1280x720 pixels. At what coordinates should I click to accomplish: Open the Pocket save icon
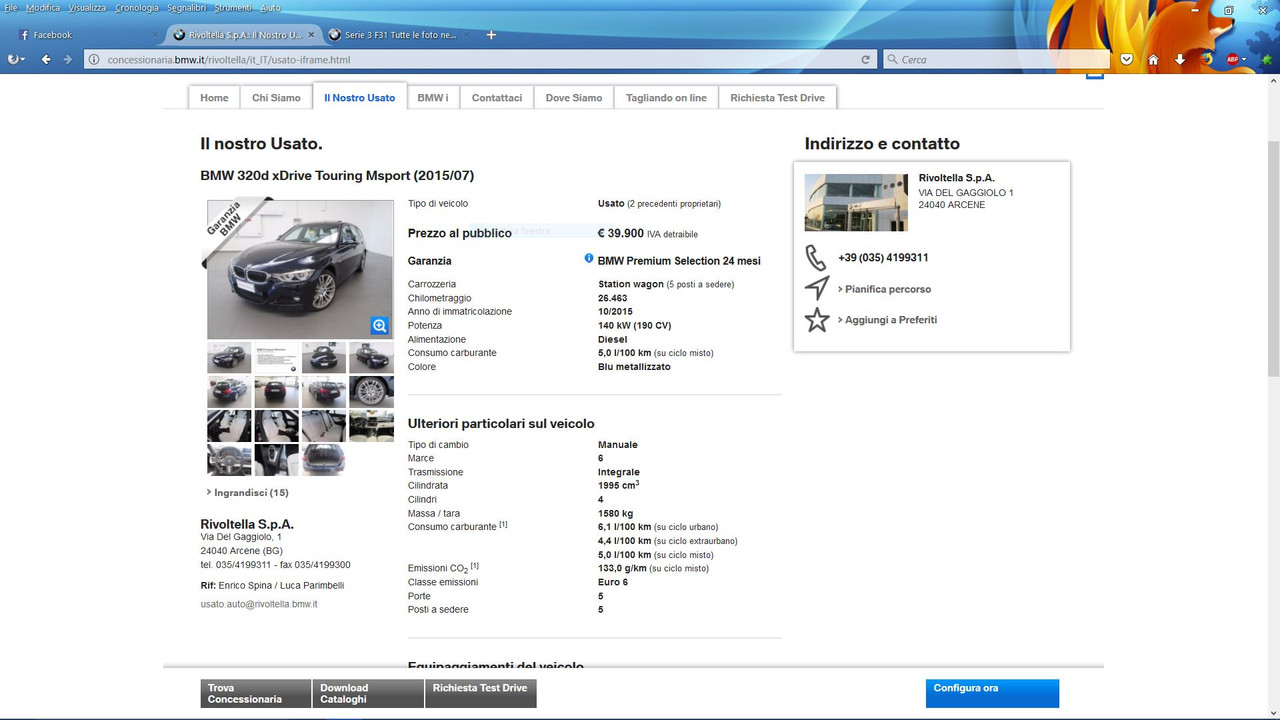click(x=1127, y=60)
